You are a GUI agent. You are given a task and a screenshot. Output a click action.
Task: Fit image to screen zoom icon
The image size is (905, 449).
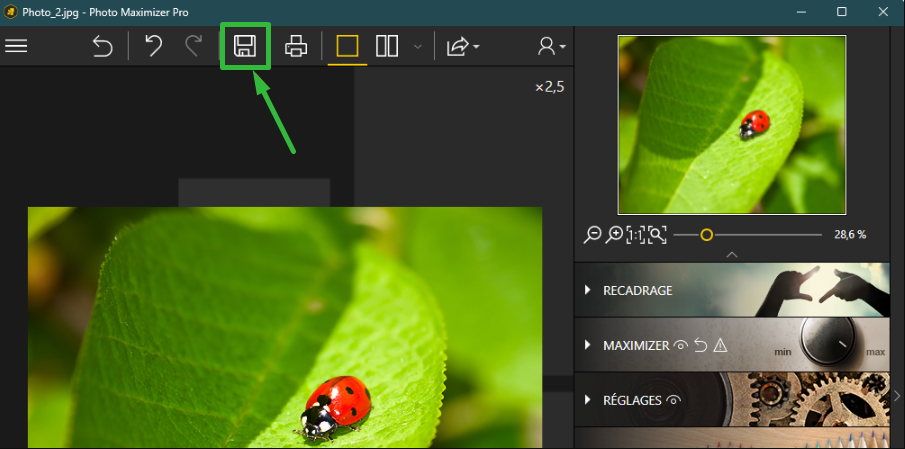[x=657, y=235]
